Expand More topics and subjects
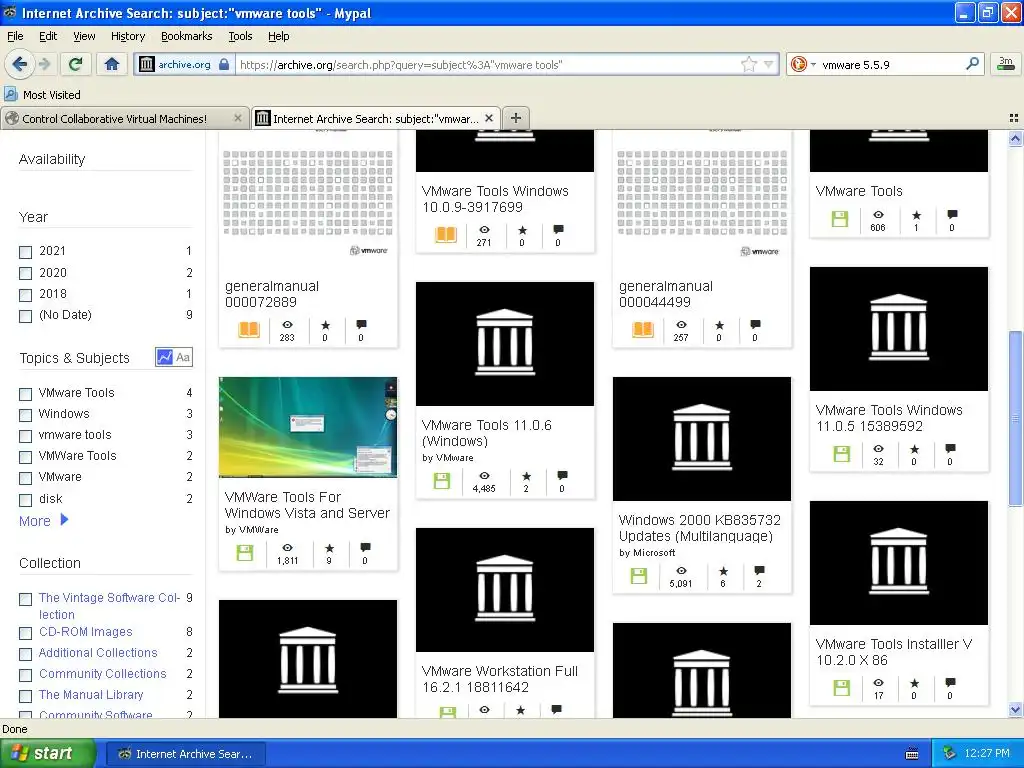The height and width of the screenshot is (768, 1024). [43, 520]
